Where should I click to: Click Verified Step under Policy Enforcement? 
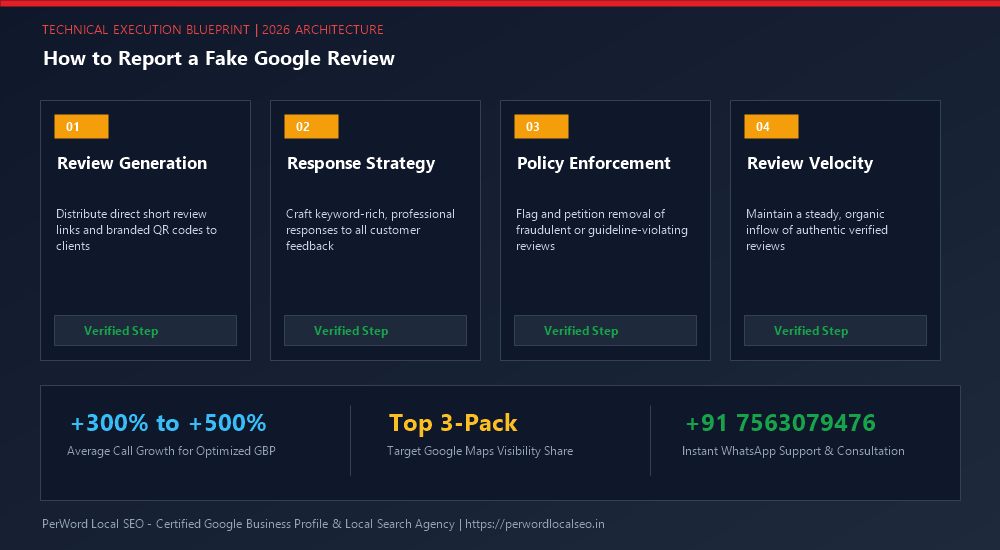click(x=605, y=331)
